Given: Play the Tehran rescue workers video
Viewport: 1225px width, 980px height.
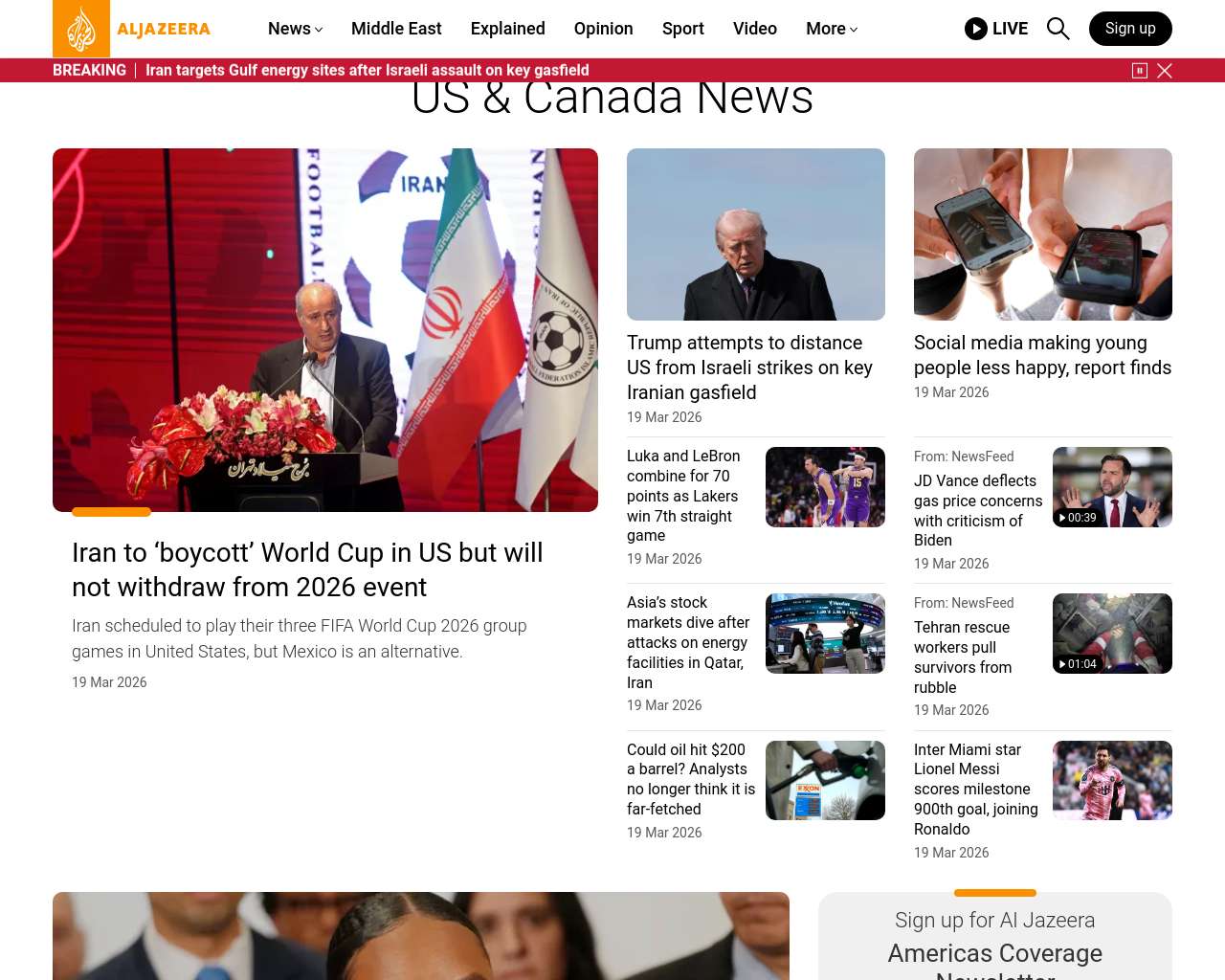Looking at the screenshot, I should point(1111,634).
